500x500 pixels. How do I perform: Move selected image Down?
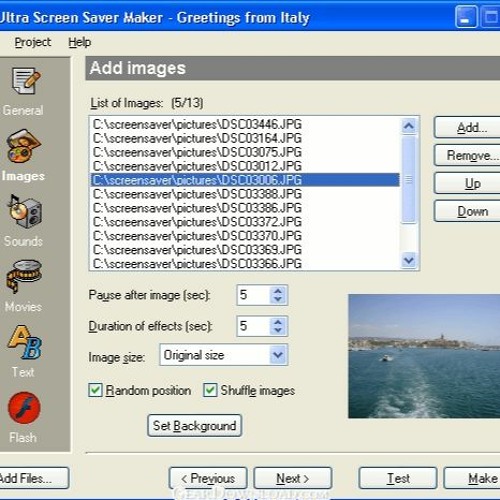tap(467, 211)
